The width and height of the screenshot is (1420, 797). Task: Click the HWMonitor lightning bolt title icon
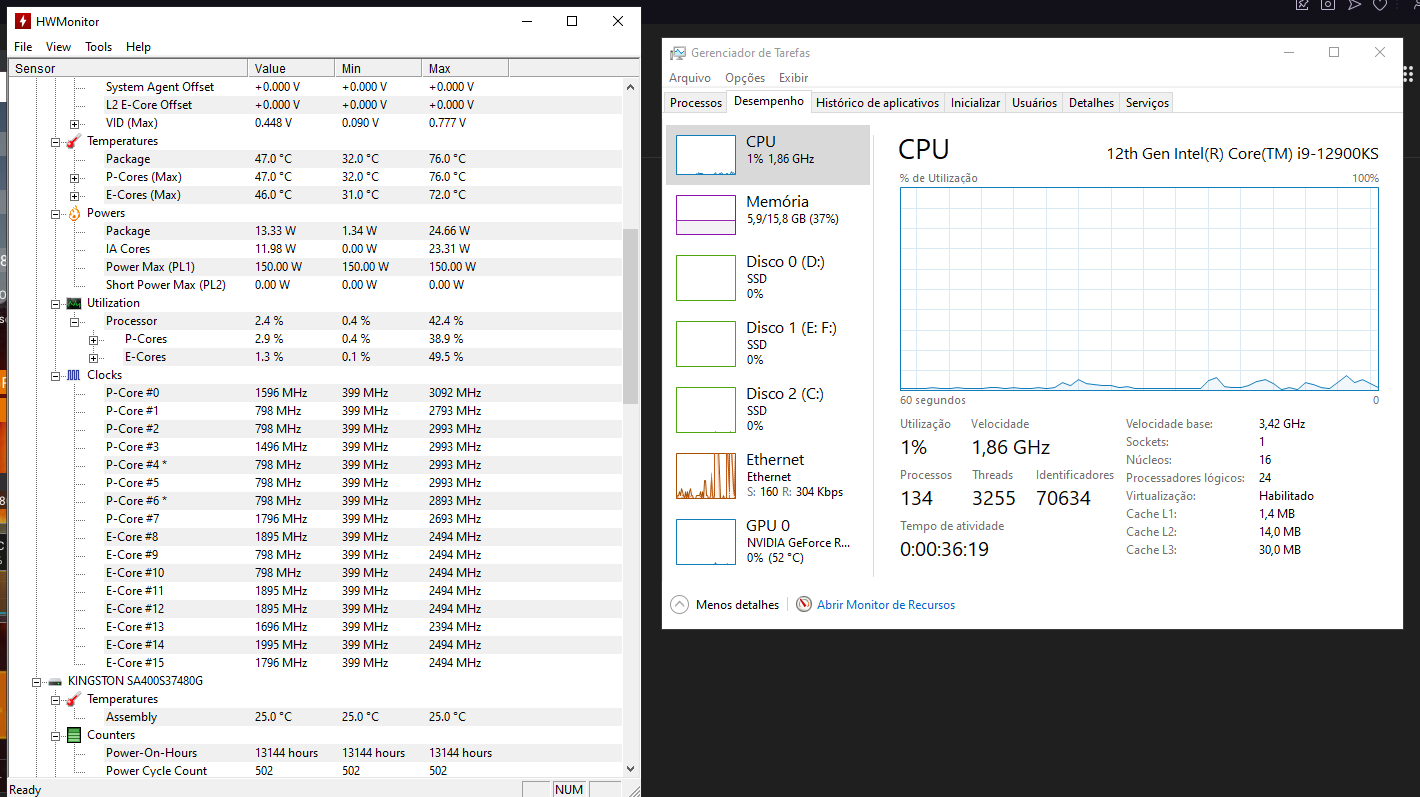pos(23,21)
